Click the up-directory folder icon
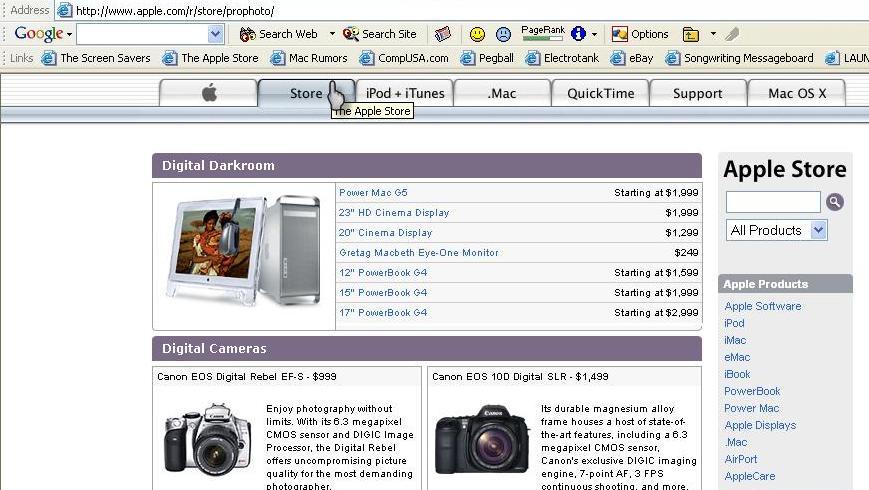 (691, 34)
